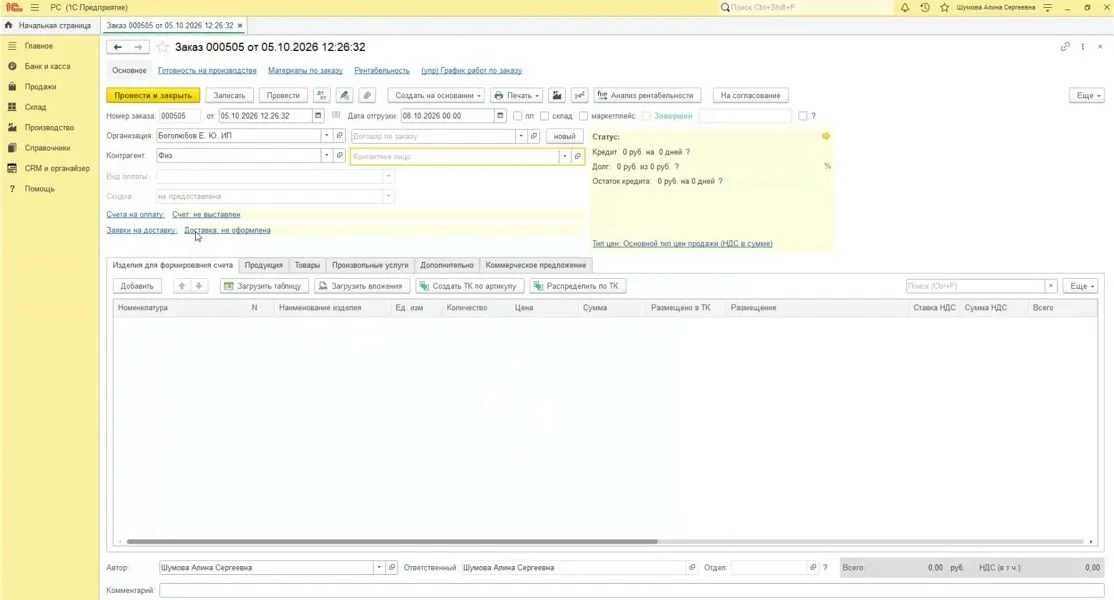1114x600 pixels.
Task: Expand the Организация dropdown
Action: coord(327,136)
